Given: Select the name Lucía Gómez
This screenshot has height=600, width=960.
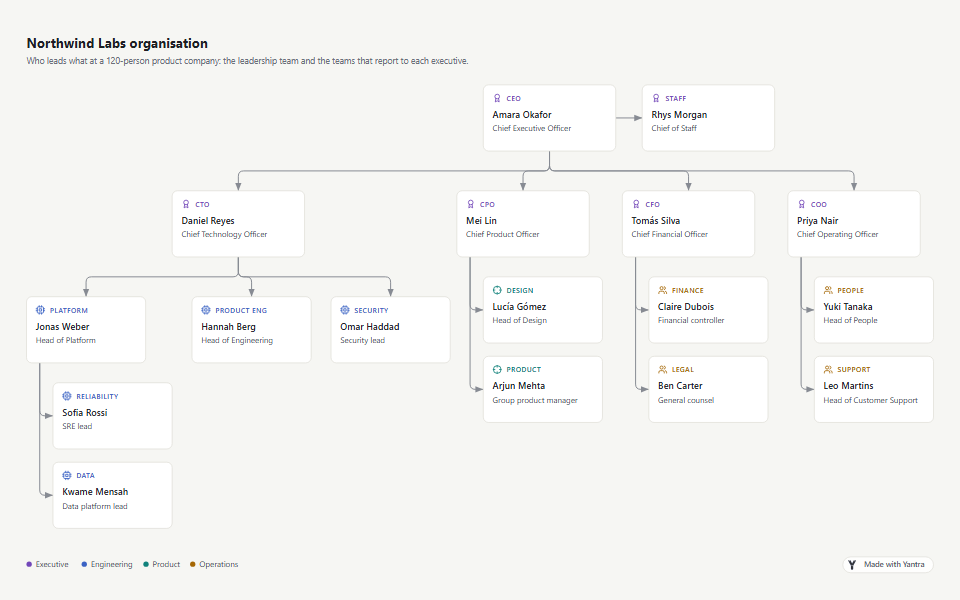Looking at the screenshot, I should pos(519,307).
